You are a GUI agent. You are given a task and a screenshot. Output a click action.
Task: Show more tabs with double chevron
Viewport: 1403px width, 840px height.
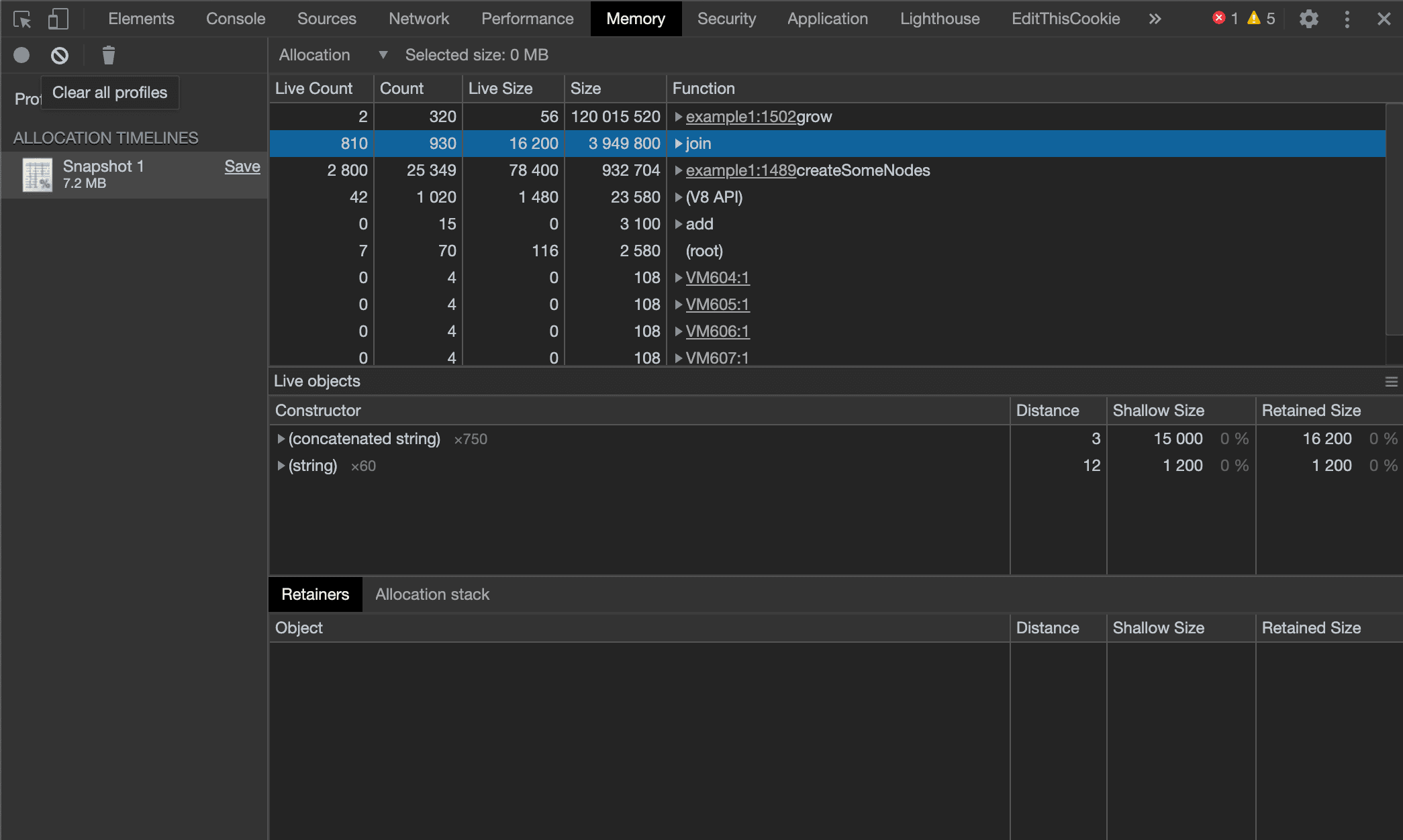click(x=1155, y=19)
